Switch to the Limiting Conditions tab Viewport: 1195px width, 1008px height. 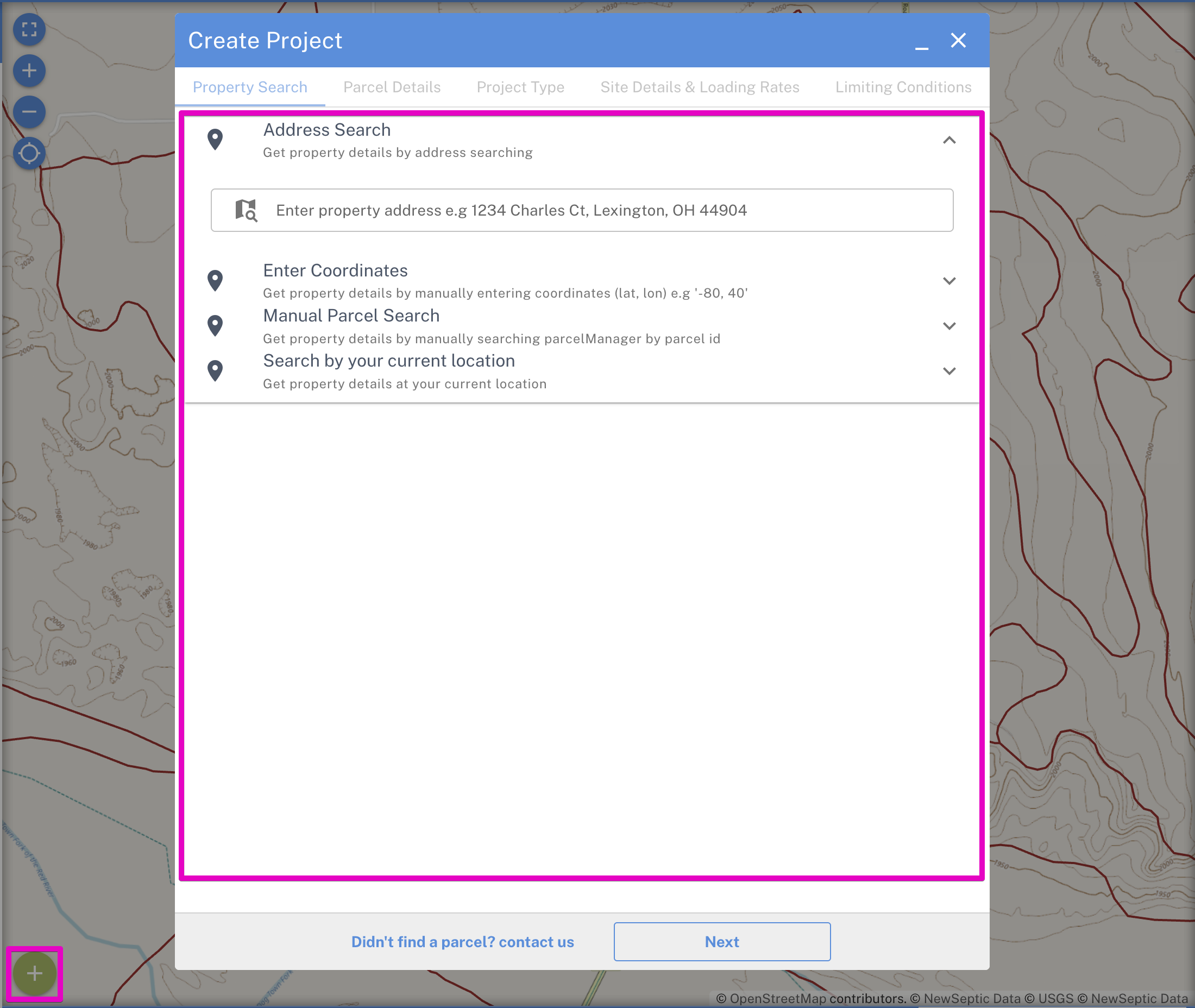coord(903,87)
